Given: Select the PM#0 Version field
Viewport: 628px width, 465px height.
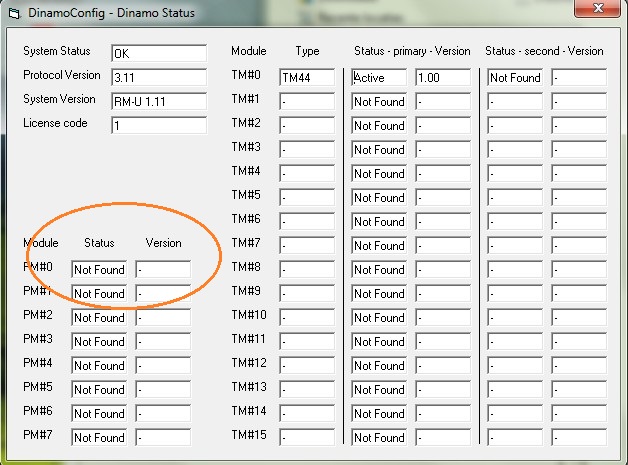Looking at the screenshot, I should pyautogui.click(x=163, y=270).
